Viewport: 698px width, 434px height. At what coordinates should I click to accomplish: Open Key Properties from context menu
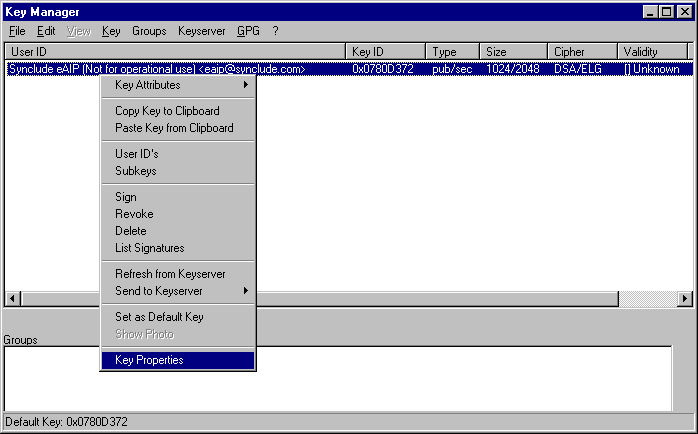click(150, 360)
